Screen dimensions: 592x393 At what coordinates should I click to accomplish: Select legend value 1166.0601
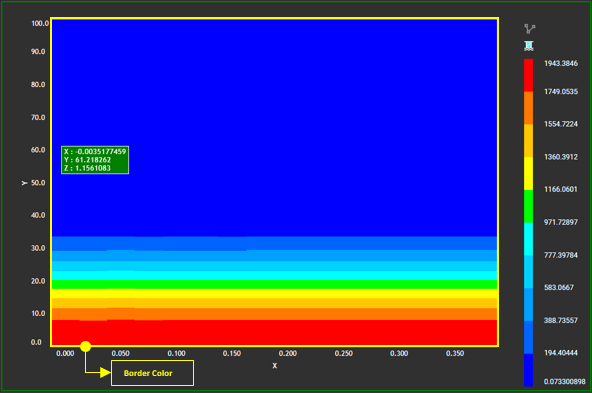click(561, 190)
